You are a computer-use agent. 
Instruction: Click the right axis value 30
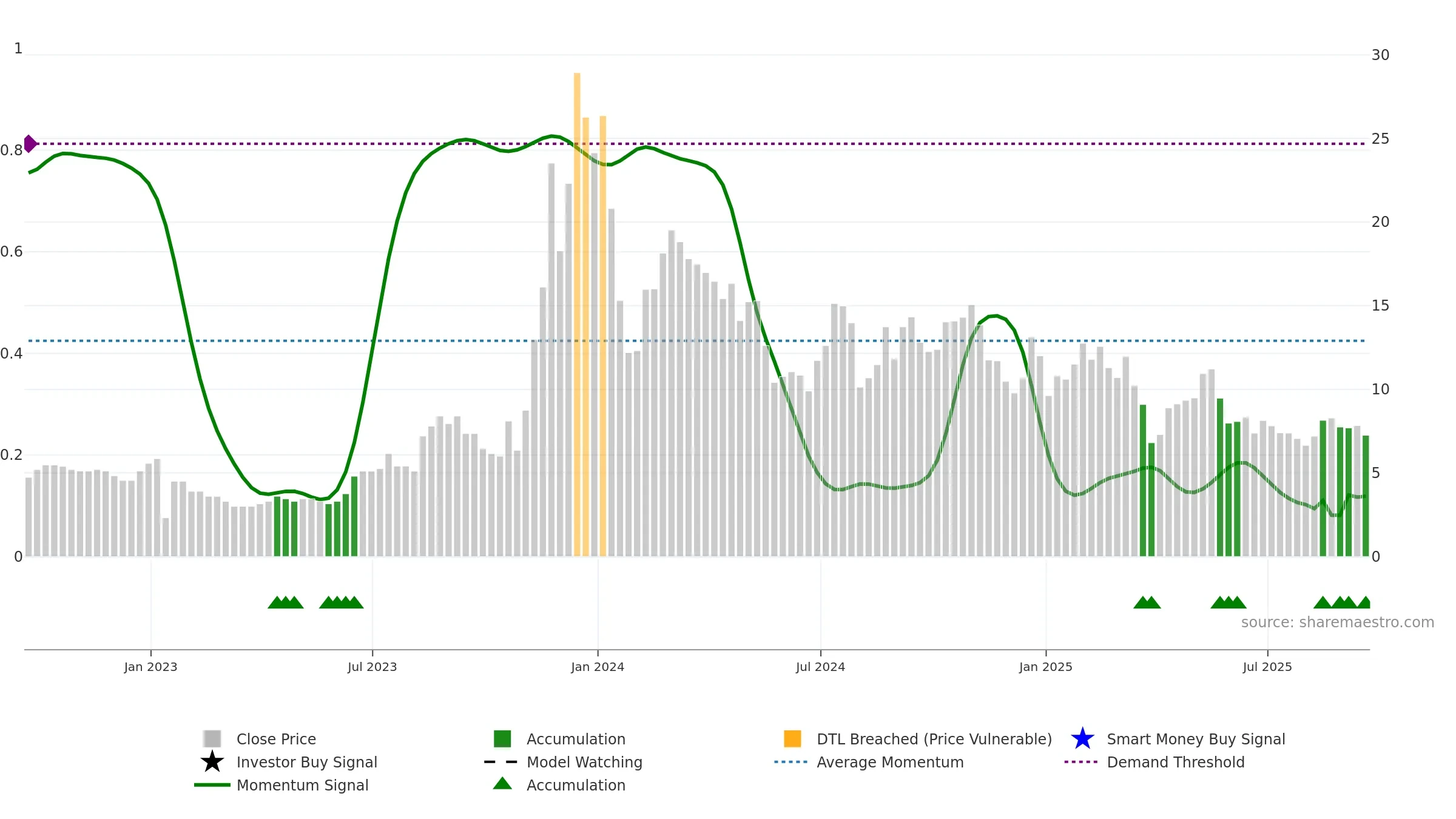click(x=1381, y=55)
